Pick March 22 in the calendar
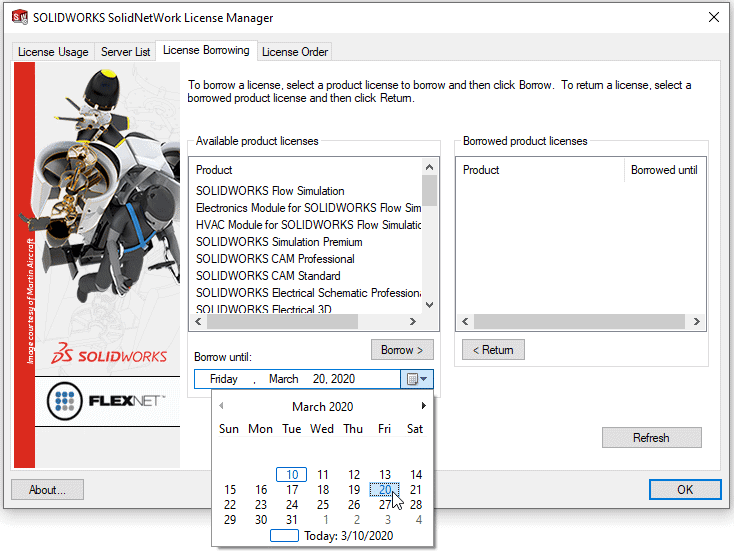The width and height of the screenshot is (734, 552). pyautogui.click(x=230, y=505)
